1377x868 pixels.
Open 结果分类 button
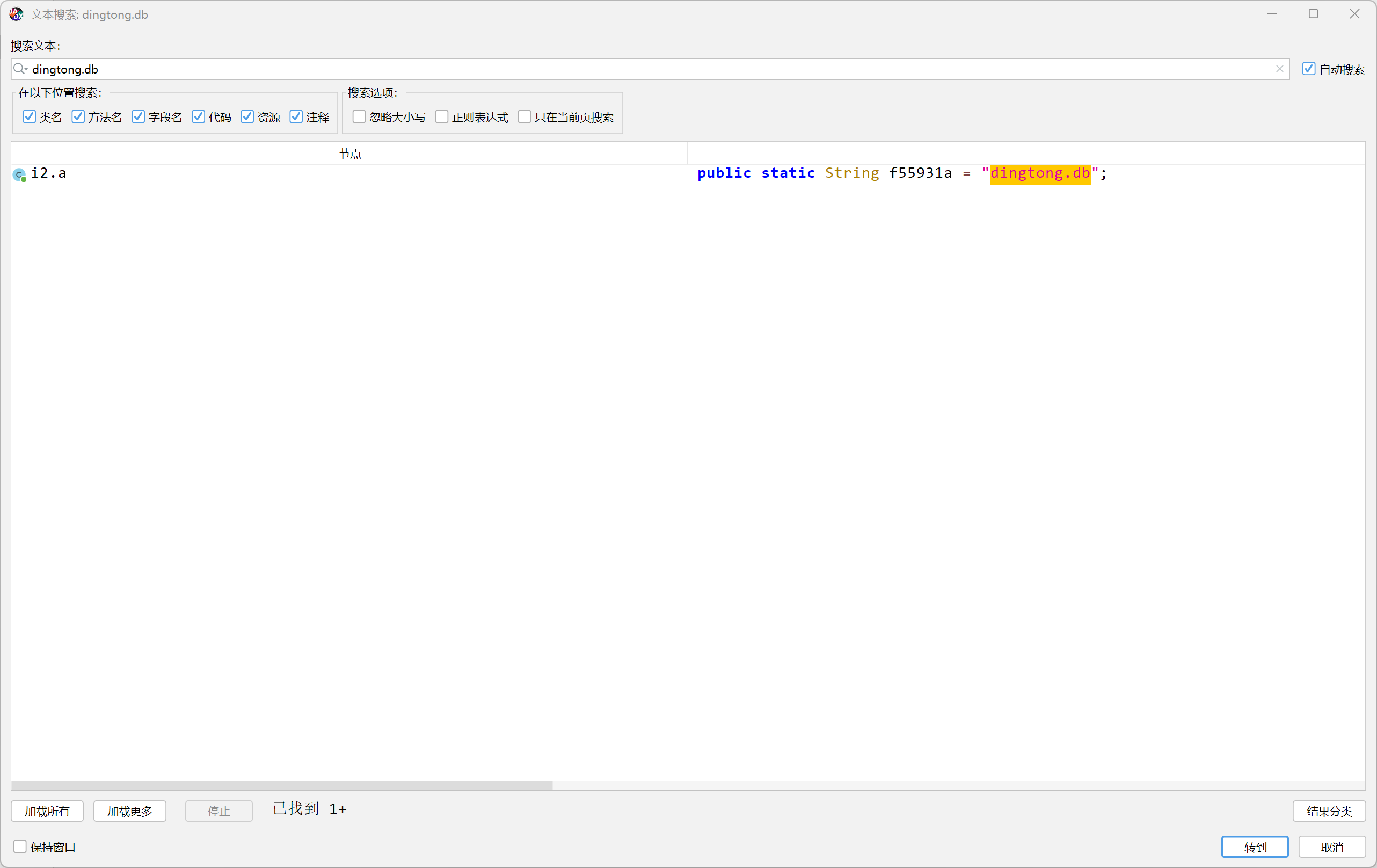(1329, 812)
